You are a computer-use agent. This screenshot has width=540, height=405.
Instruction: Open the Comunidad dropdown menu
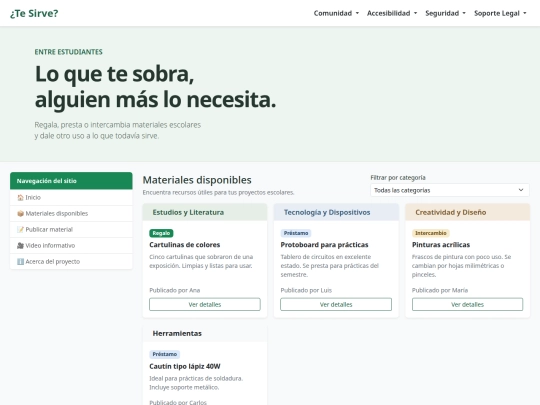(336, 13)
